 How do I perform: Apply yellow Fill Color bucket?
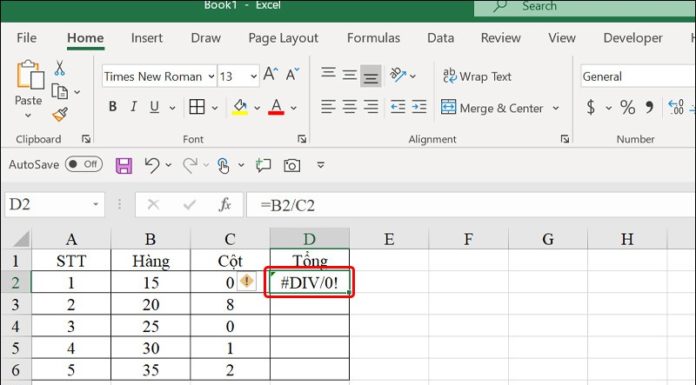pos(240,107)
